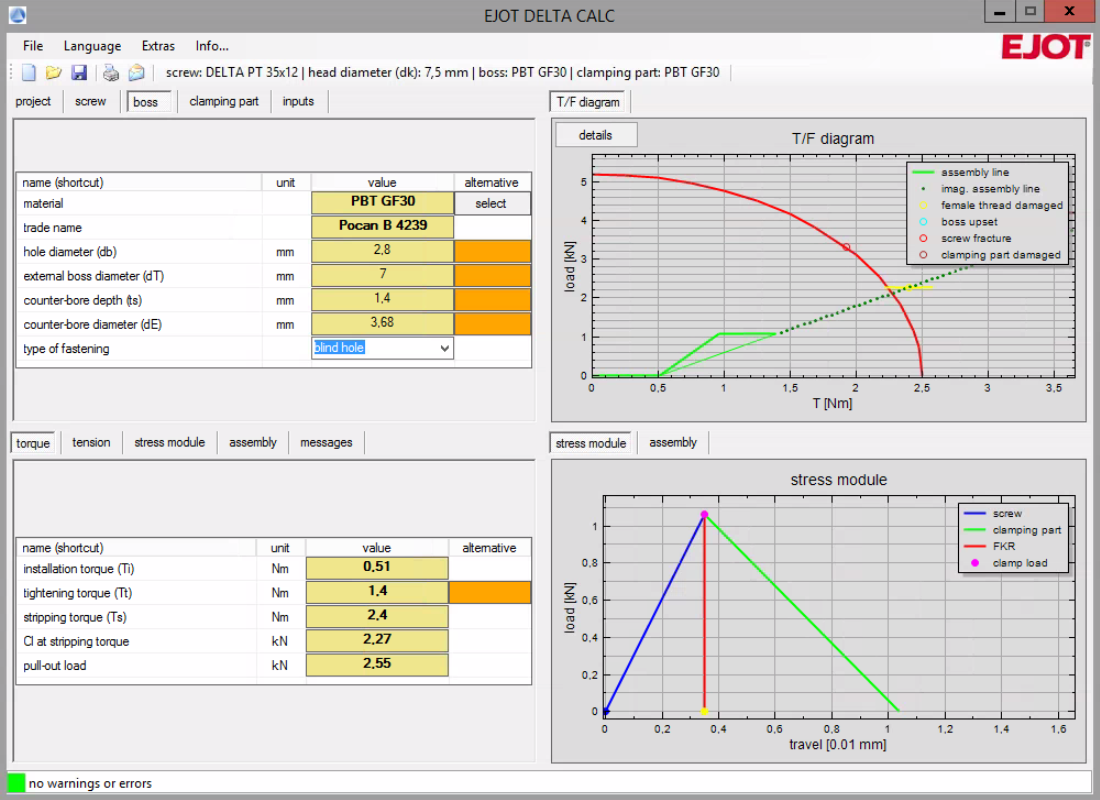Open the File menu
This screenshot has height=800, width=1100.
click(x=32, y=46)
